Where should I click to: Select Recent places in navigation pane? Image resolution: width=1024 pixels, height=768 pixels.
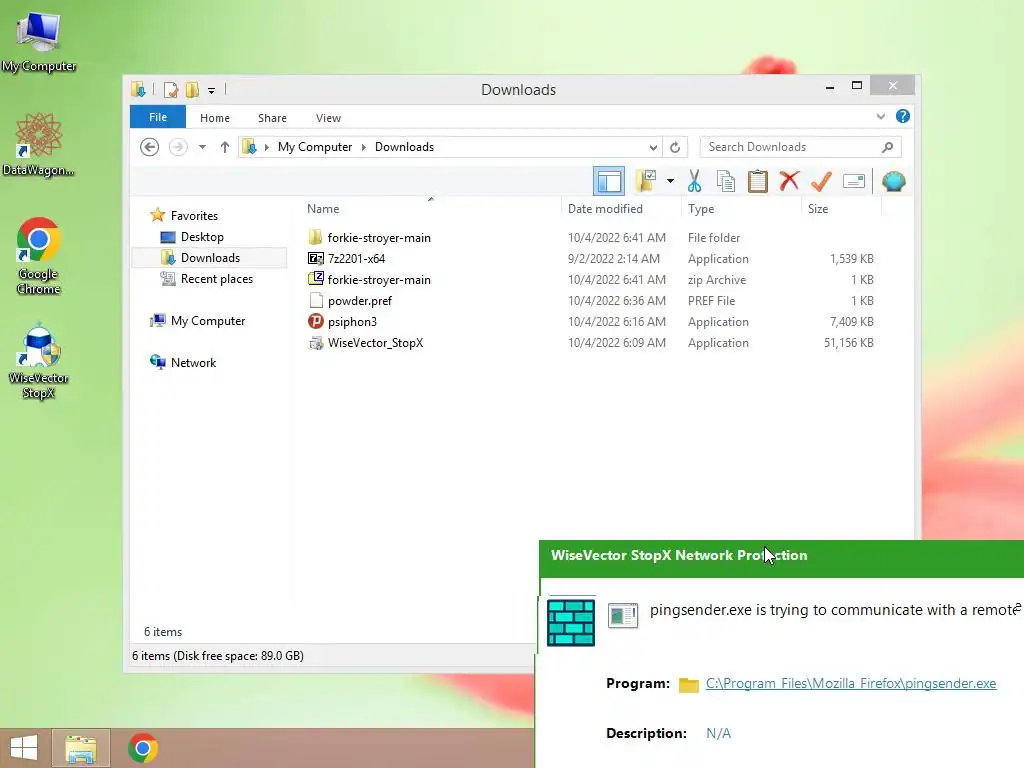[x=216, y=279]
